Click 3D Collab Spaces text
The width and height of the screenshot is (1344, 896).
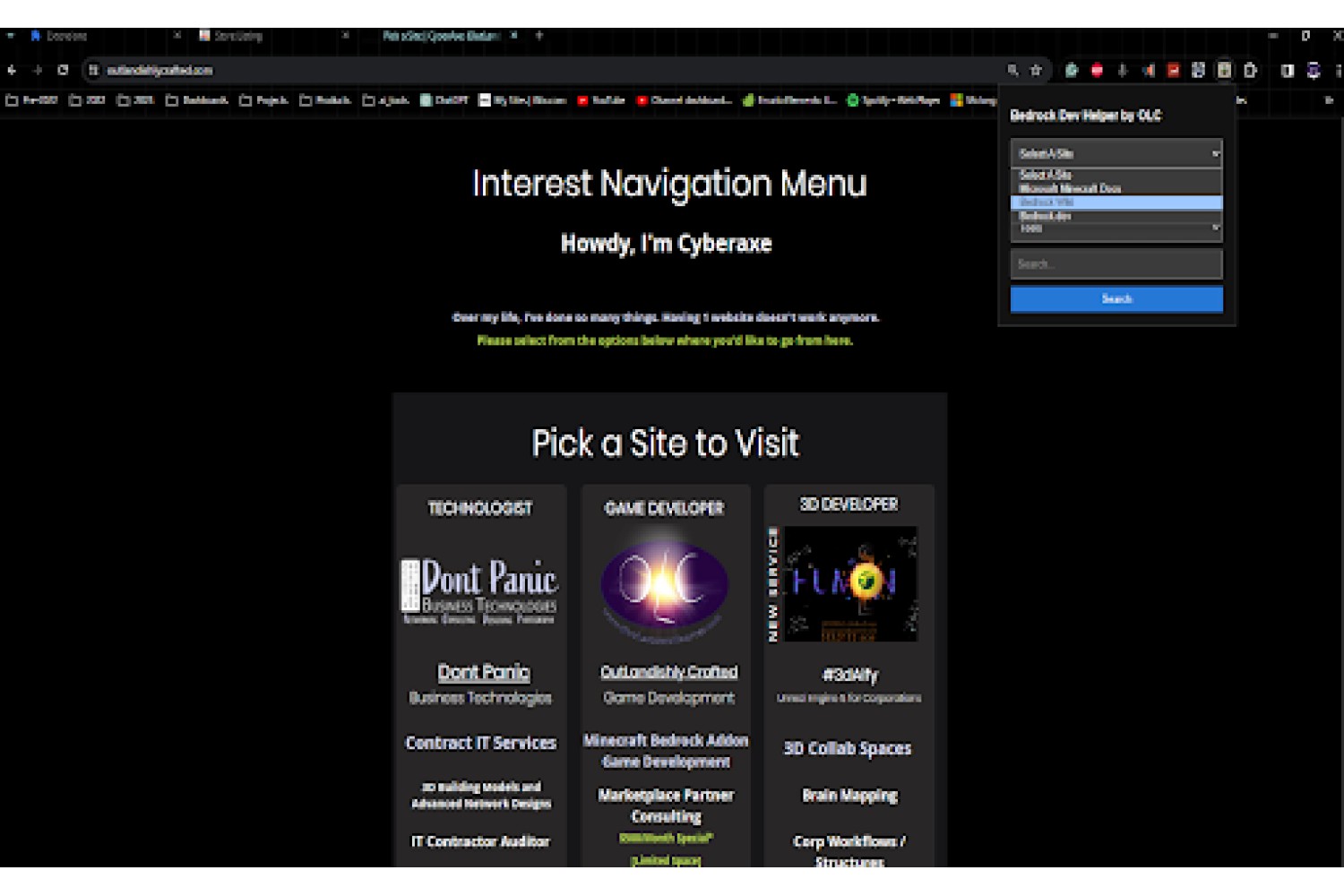click(848, 748)
